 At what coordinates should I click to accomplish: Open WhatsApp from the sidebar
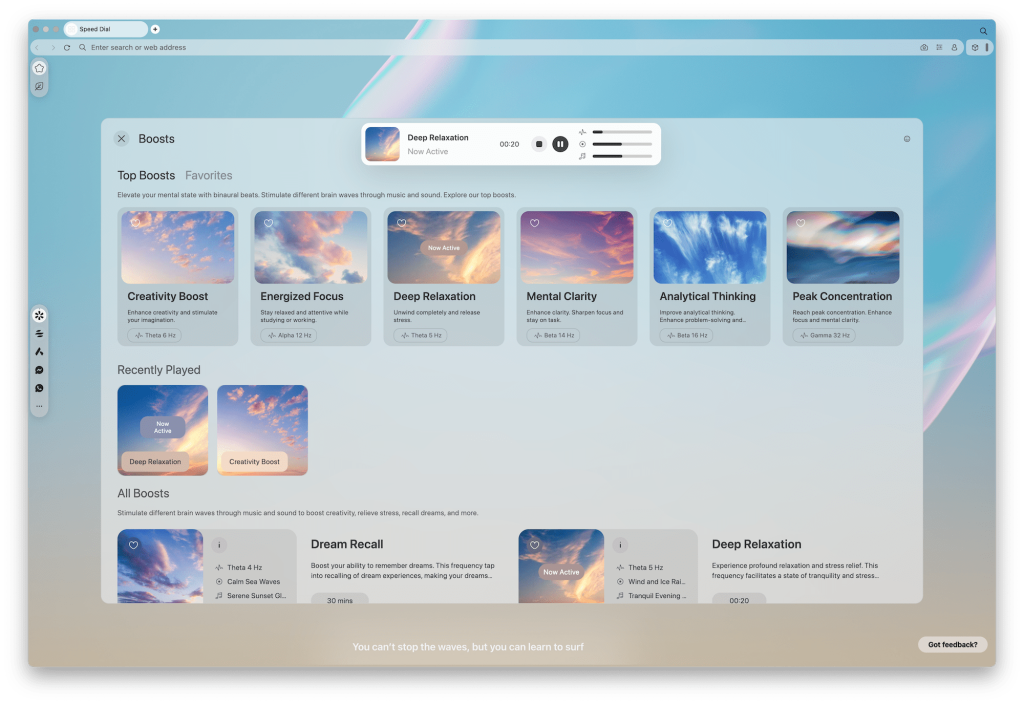click(39, 388)
